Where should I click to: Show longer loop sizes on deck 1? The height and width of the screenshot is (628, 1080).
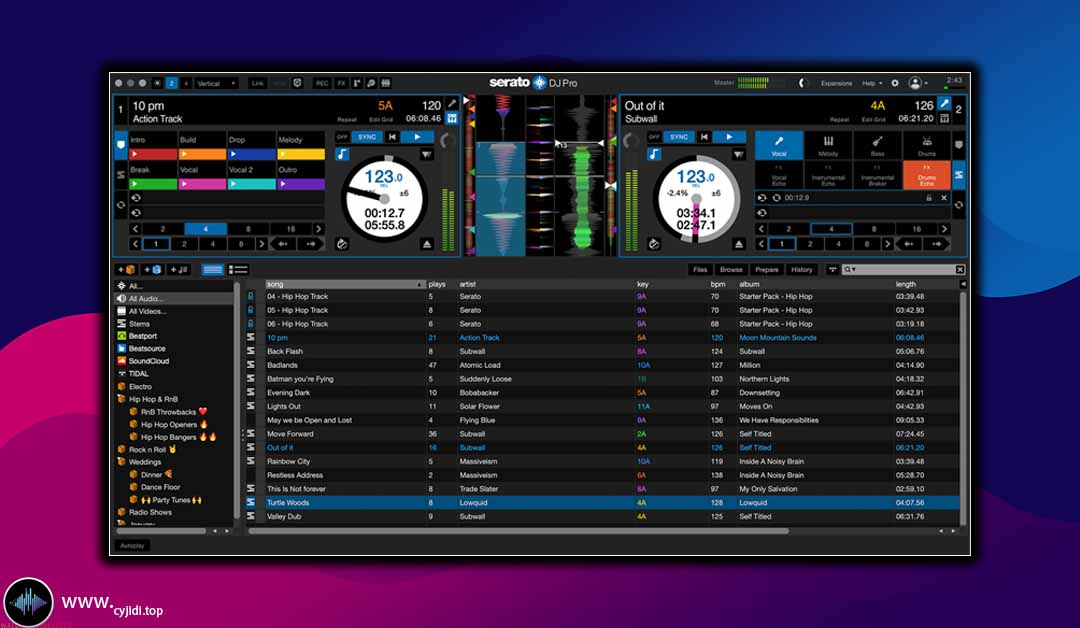point(318,229)
